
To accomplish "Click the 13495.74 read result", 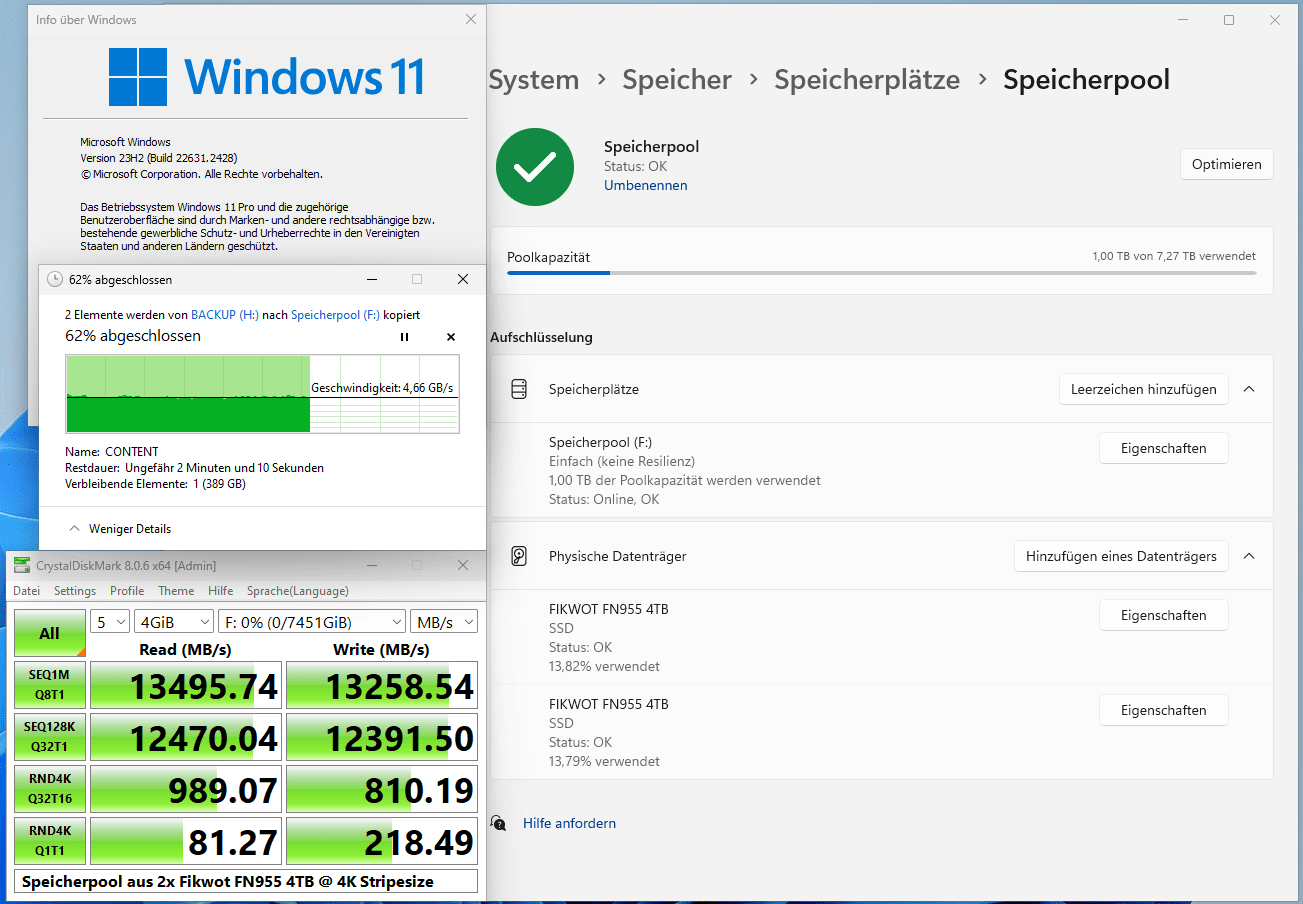I will (186, 686).
